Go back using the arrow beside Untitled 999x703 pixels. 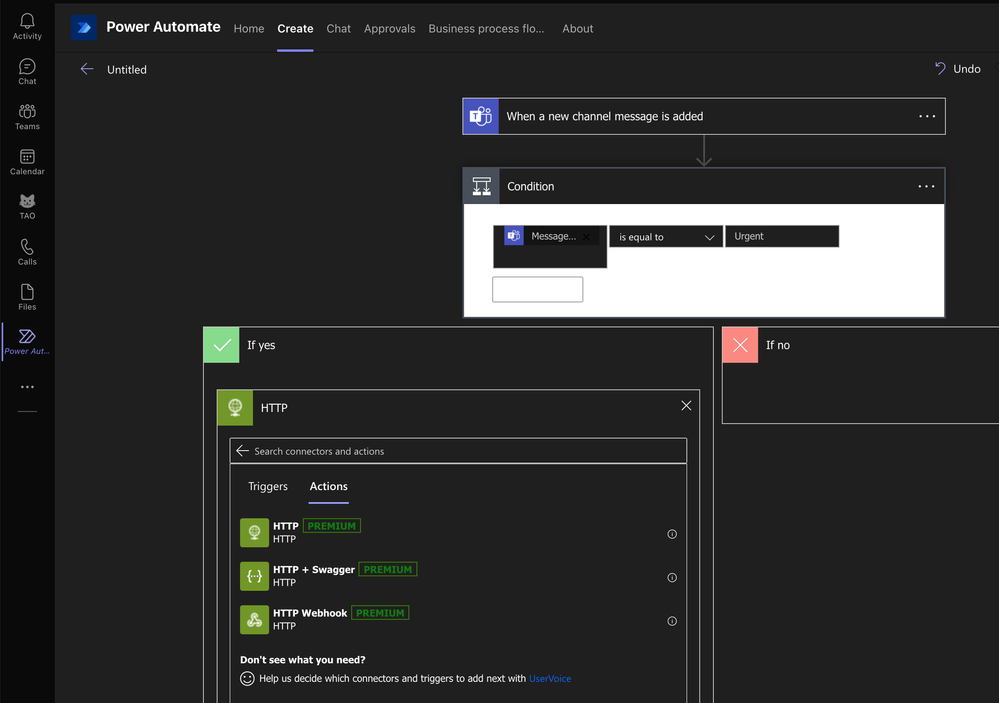coord(87,69)
